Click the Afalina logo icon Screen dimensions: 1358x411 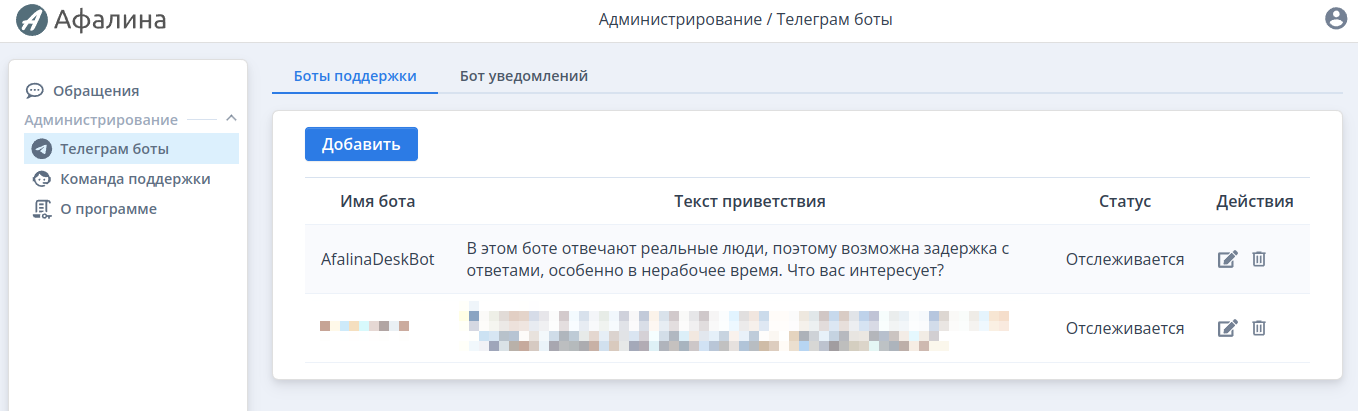pos(32,19)
